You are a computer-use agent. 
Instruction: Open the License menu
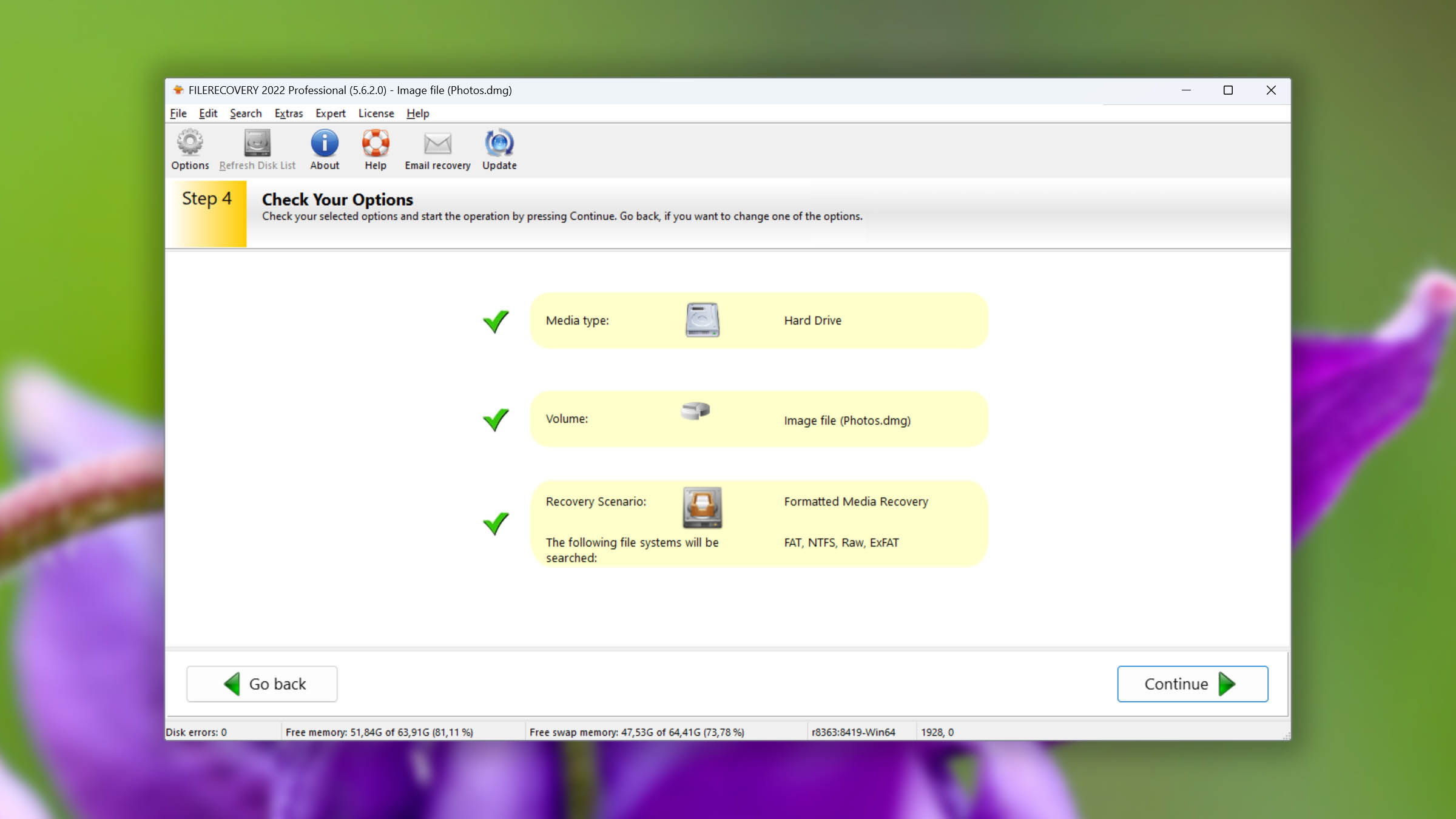376,113
